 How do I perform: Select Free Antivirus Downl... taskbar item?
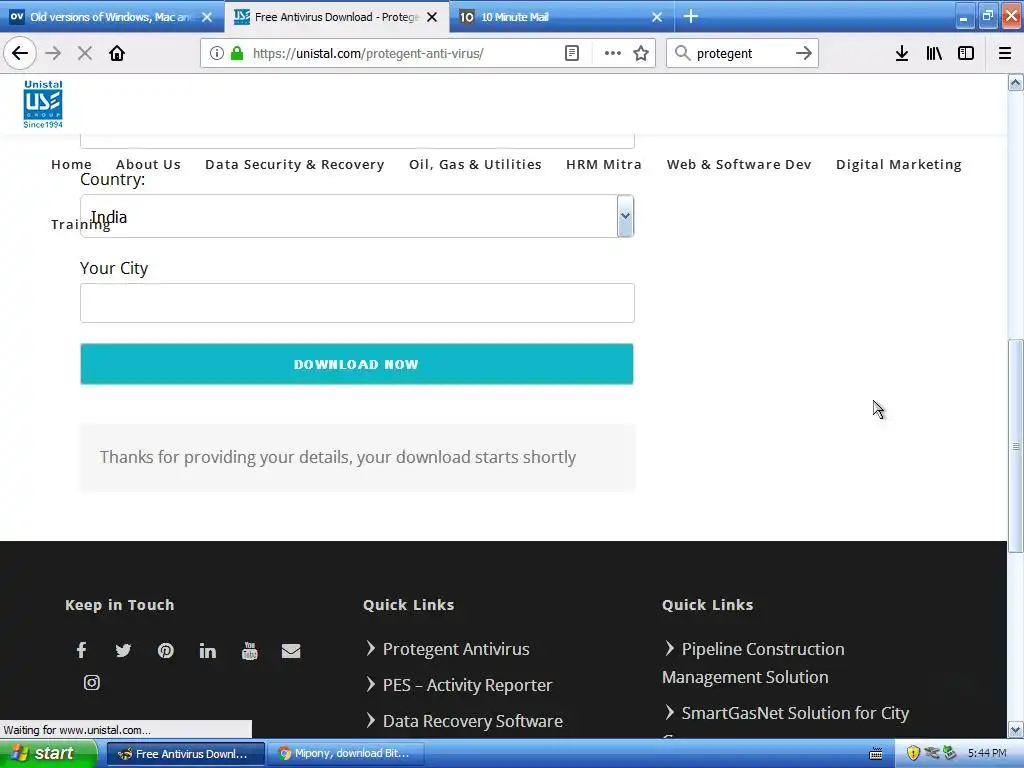point(186,754)
